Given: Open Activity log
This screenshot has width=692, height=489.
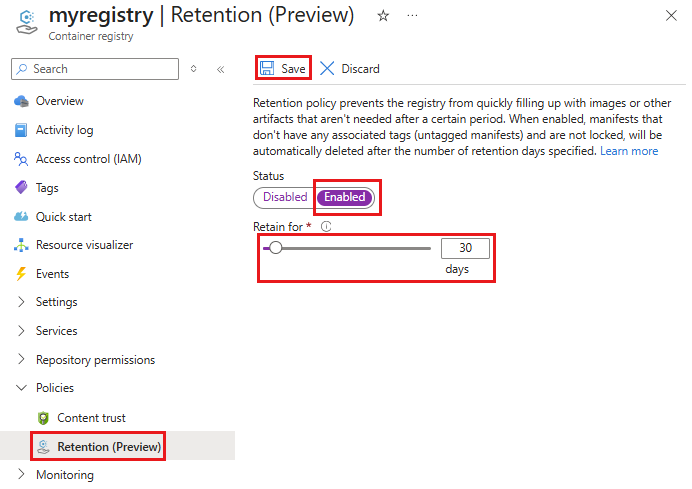Looking at the screenshot, I should (x=64, y=130).
